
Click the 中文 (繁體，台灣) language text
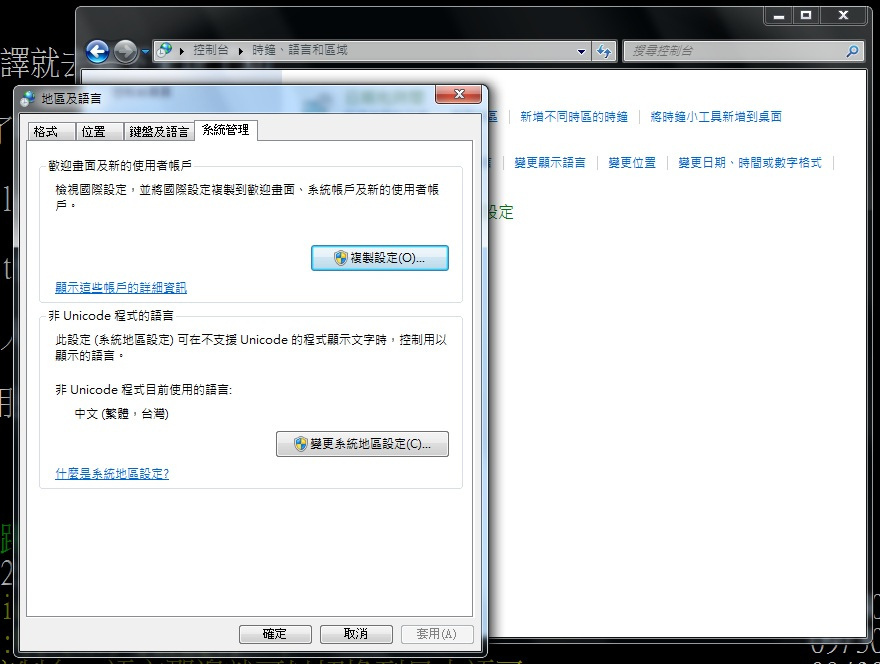pyautogui.click(x=122, y=414)
